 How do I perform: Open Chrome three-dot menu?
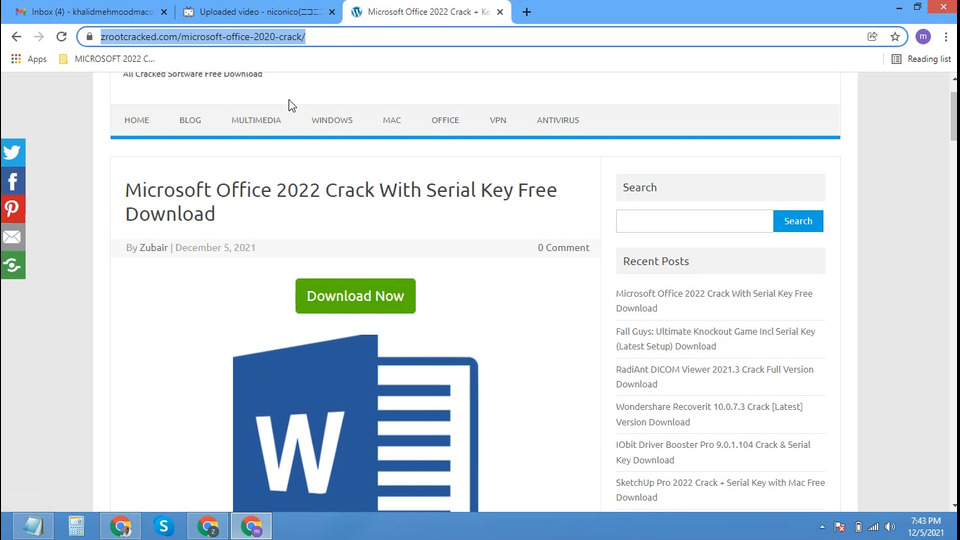pyautogui.click(x=946, y=37)
